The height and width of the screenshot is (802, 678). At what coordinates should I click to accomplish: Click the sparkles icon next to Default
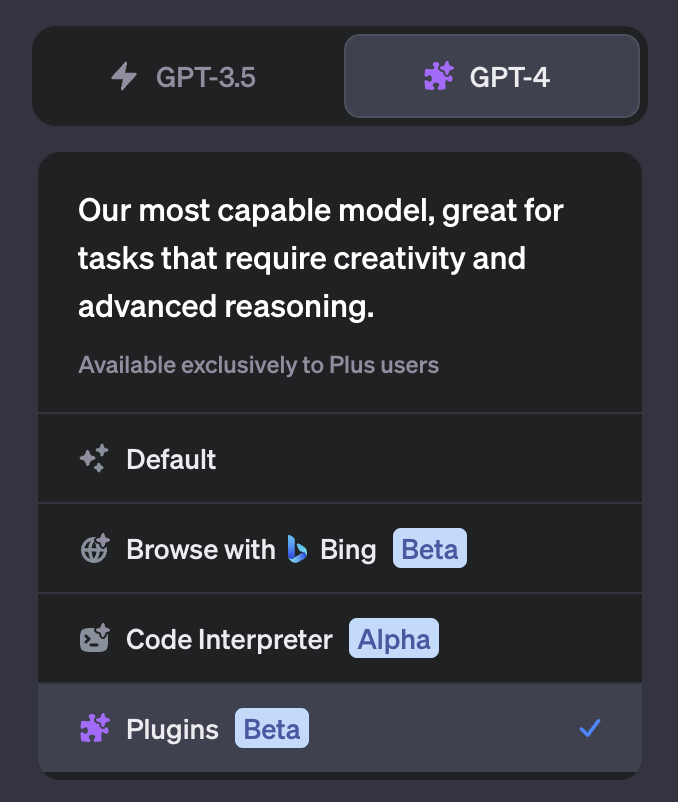coord(94,458)
